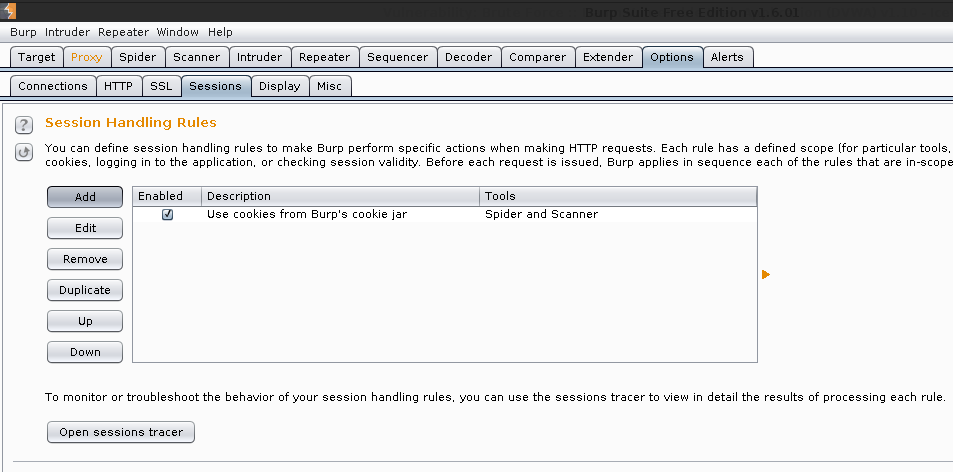Open the Misc sub-tab
Viewport: 953px width, 472px height.
(329, 86)
